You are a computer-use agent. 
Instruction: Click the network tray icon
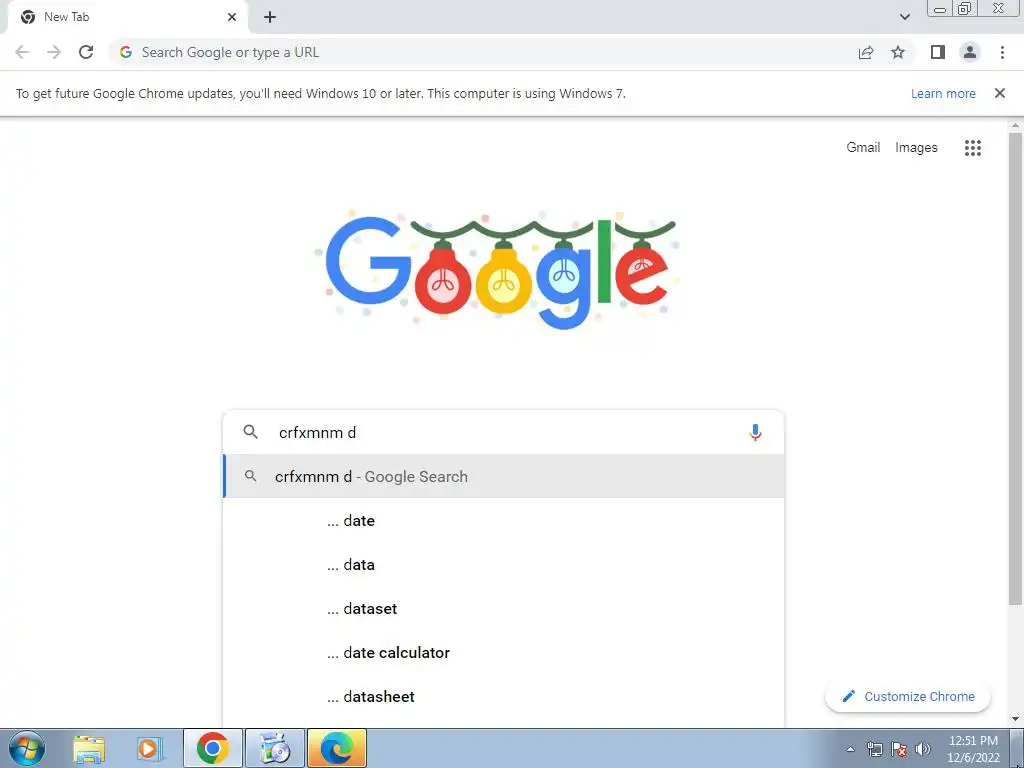point(874,749)
